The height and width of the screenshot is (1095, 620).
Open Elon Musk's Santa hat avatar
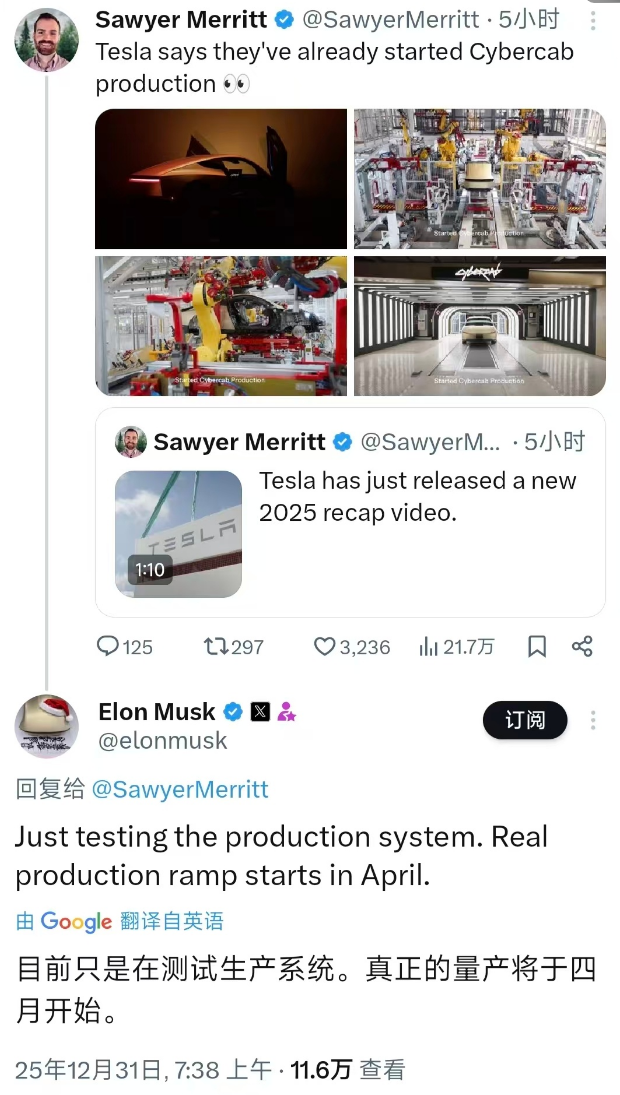tap(46, 726)
